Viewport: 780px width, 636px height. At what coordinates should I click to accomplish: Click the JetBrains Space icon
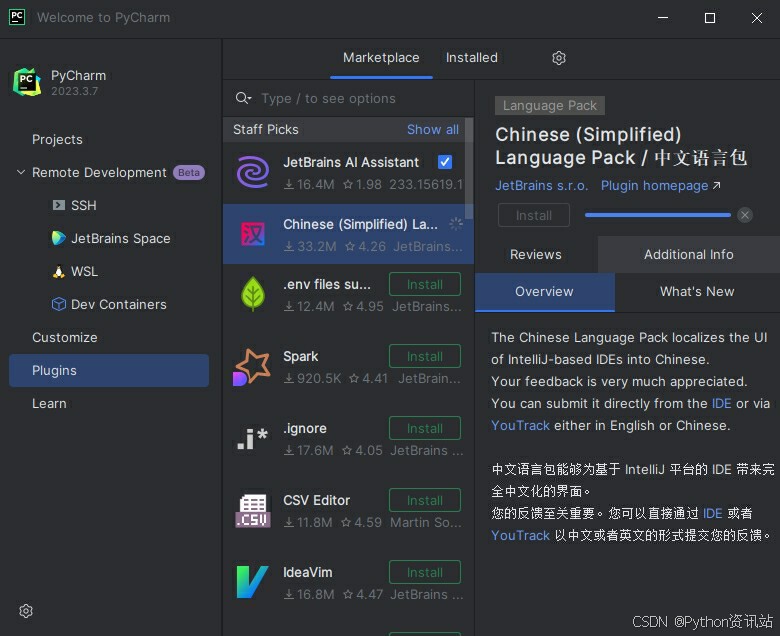pos(59,238)
